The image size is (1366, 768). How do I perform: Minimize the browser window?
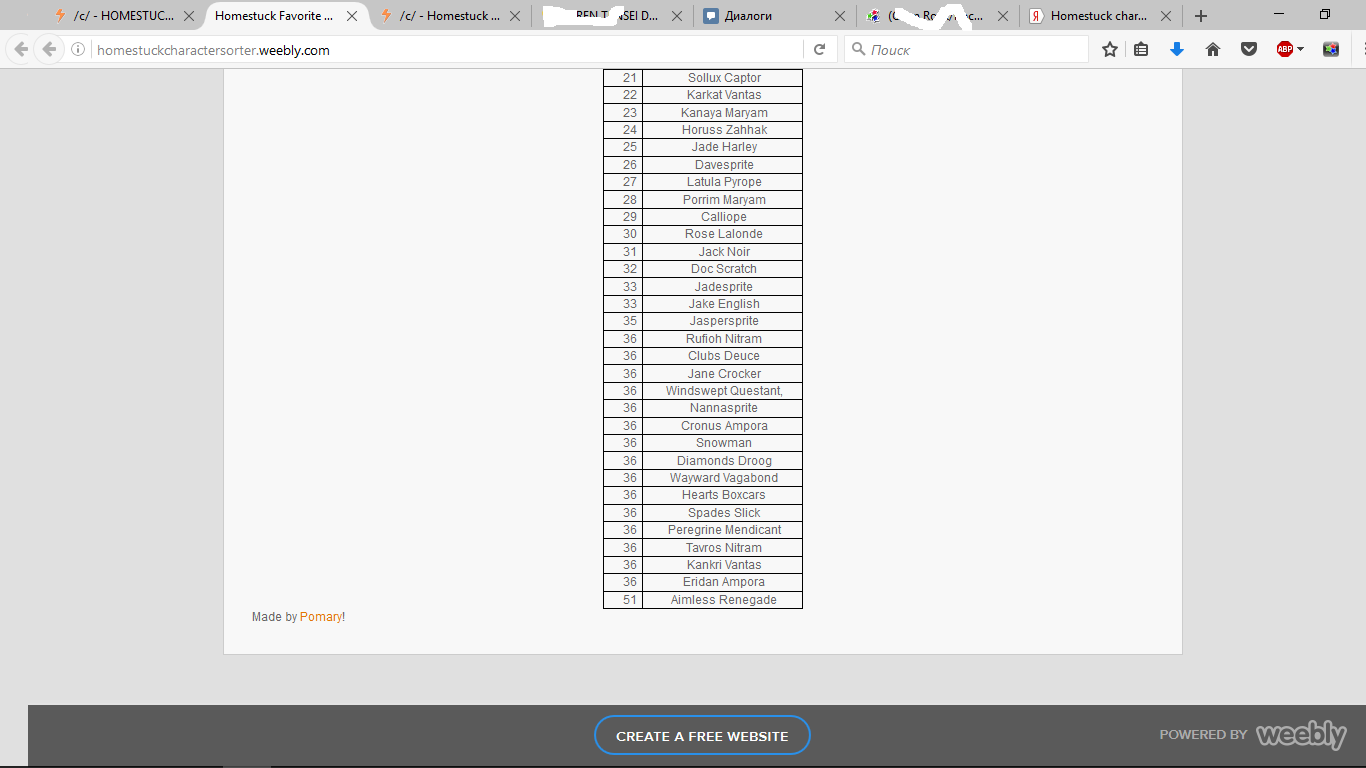point(1279,15)
